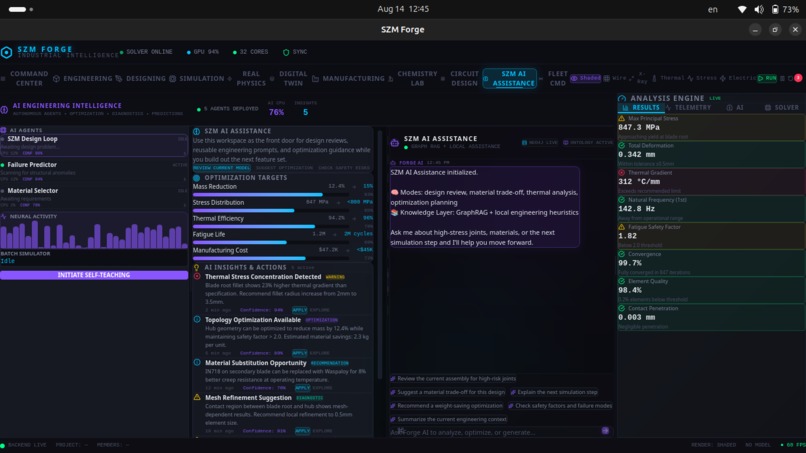Click the robot icon in chat header
Screen dimensions: 806x453
[x=395, y=142]
